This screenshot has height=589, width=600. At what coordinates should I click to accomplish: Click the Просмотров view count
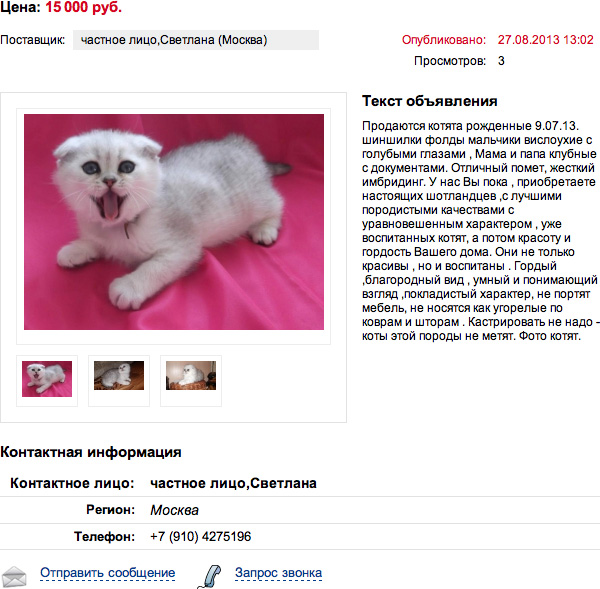[501, 61]
